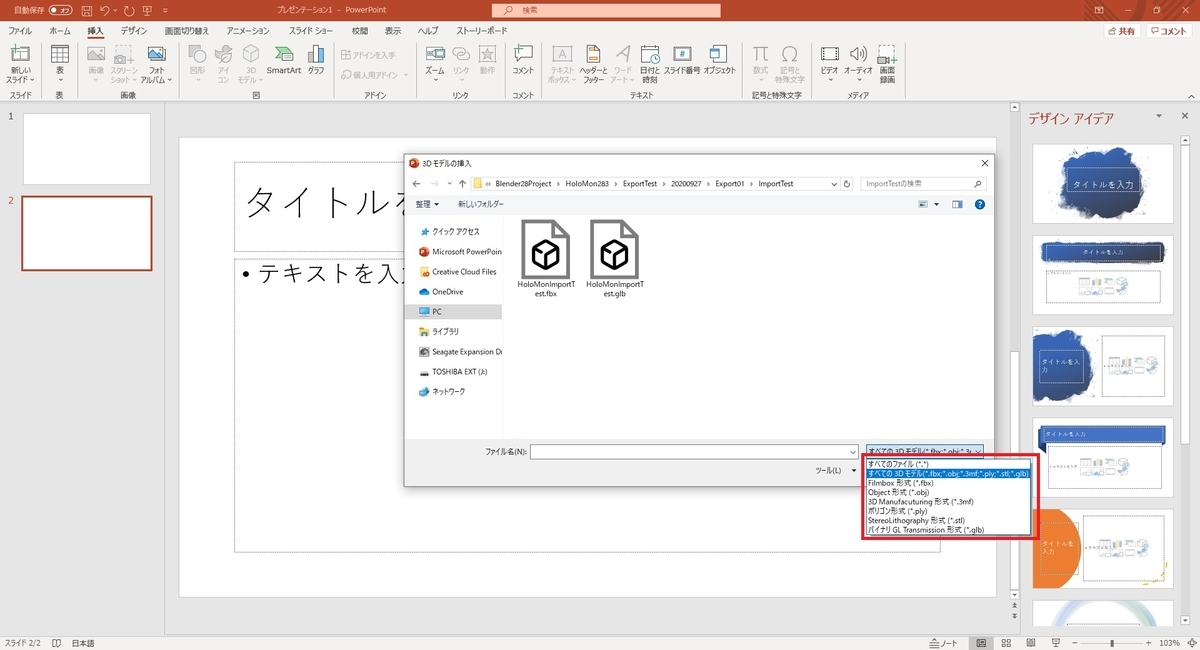Switch to the デザイン ribbon tab

[x=134, y=31]
